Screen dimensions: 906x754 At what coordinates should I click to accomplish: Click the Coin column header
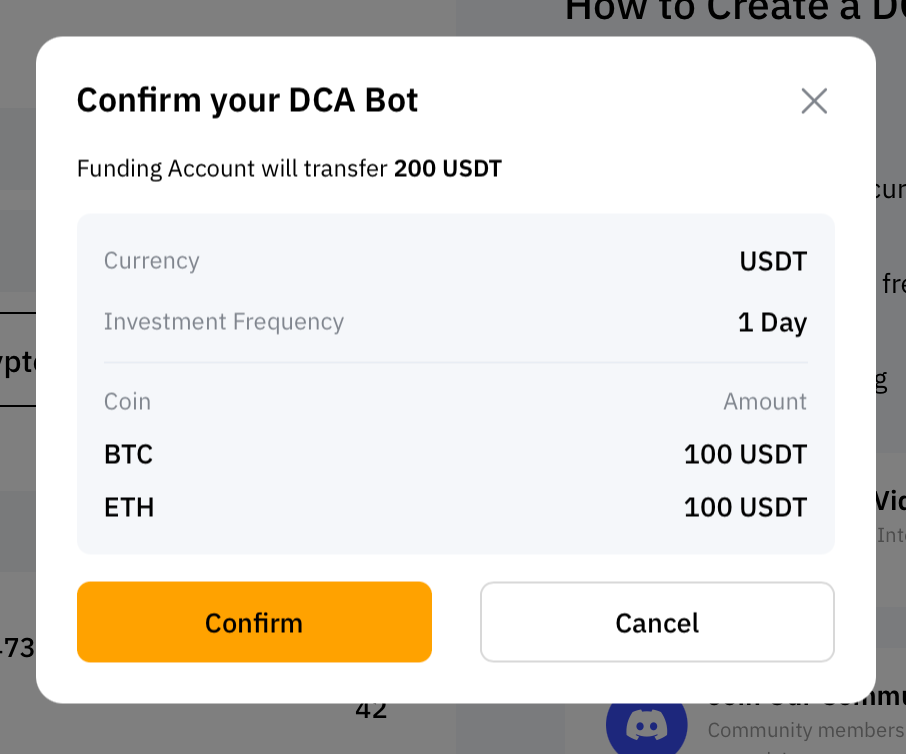[128, 402]
